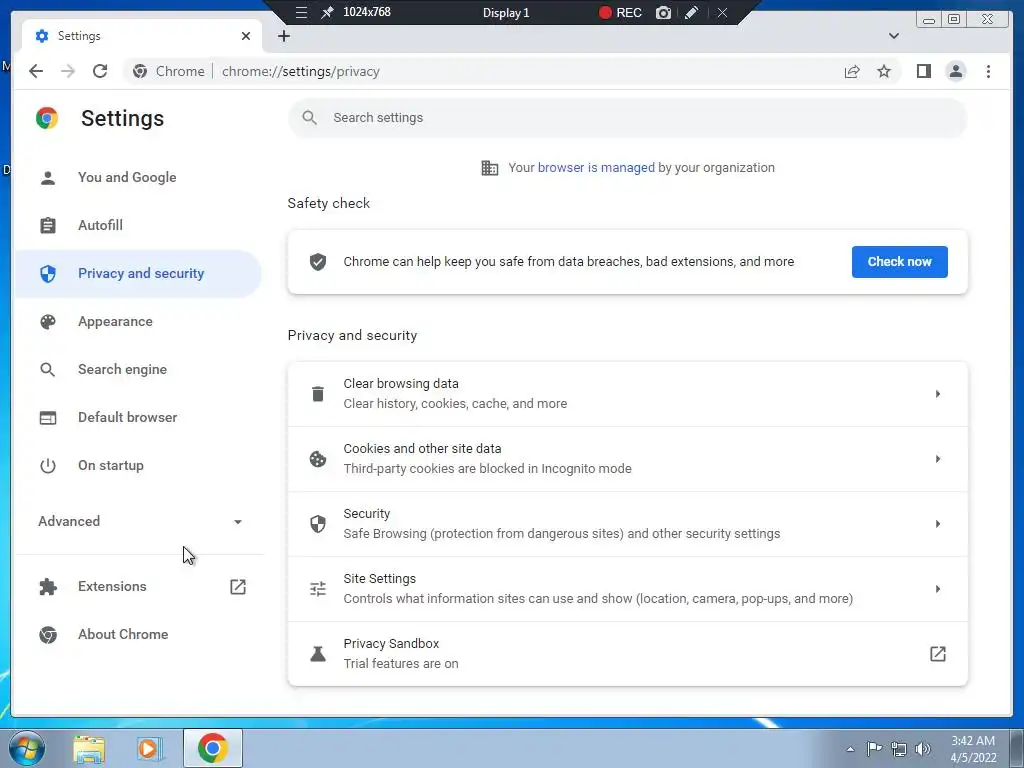Image resolution: width=1024 pixels, height=768 pixels.
Task: Click the Safety check shield icon
Action: pos(318,262)
